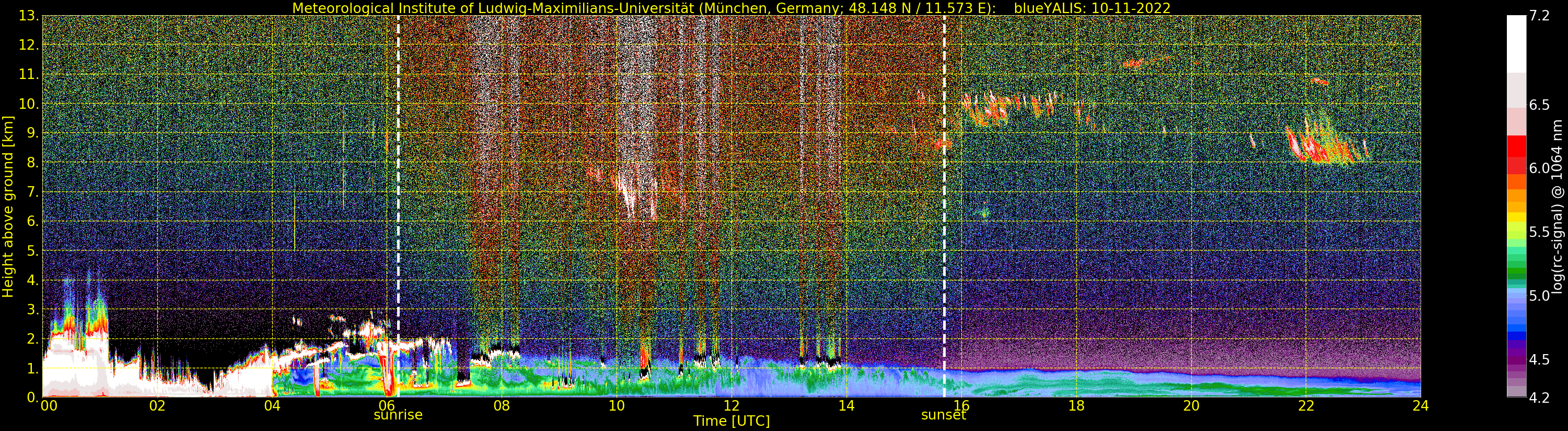Viewport: 1568px width, 431px height.
Task: Click the "0." tick on the height axis
Action: pyautogui.click(x=33, y=397)
